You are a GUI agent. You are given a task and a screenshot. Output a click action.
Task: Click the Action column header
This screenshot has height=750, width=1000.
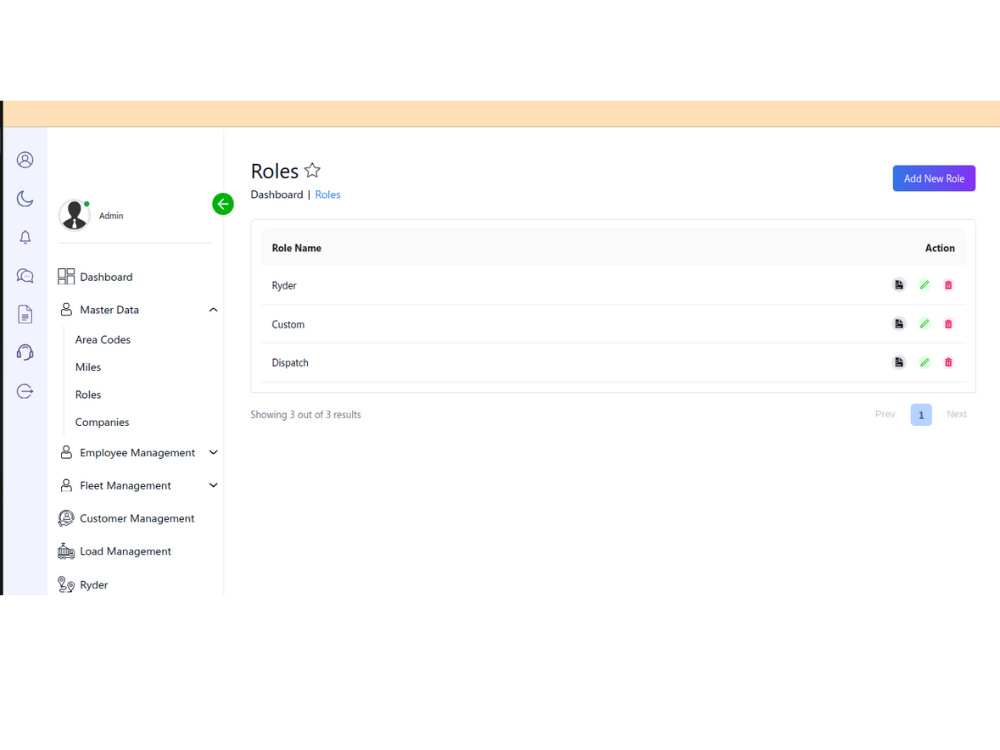coord(940,248)
